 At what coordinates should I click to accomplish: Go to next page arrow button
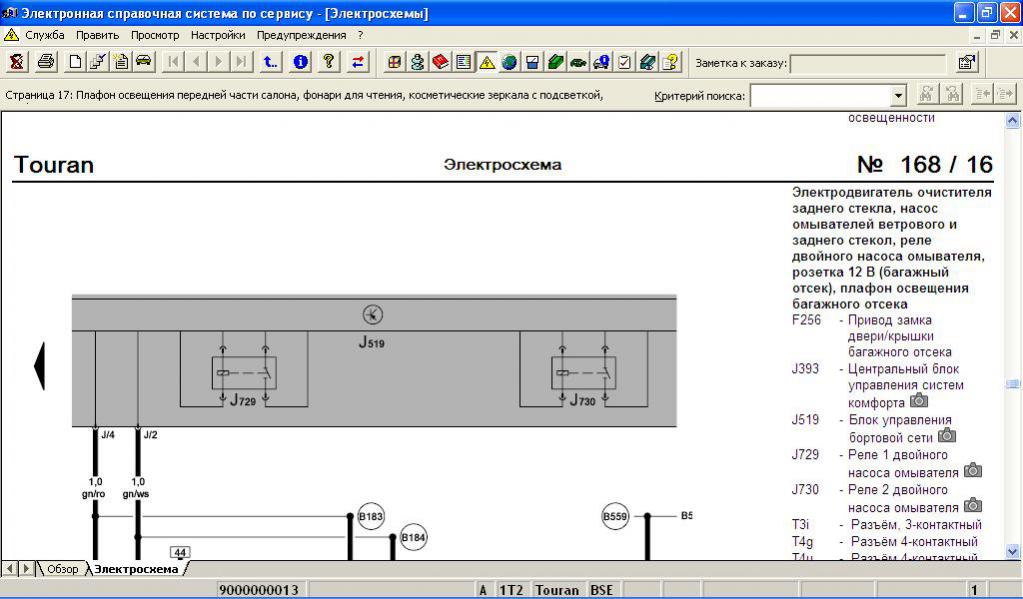pyautogui.click(x=219, y=62)
